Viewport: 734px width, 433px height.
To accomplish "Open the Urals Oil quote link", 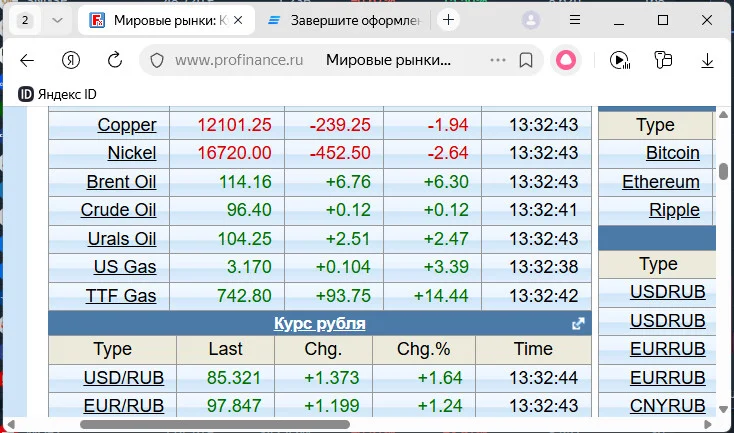I will click(122, 239).
